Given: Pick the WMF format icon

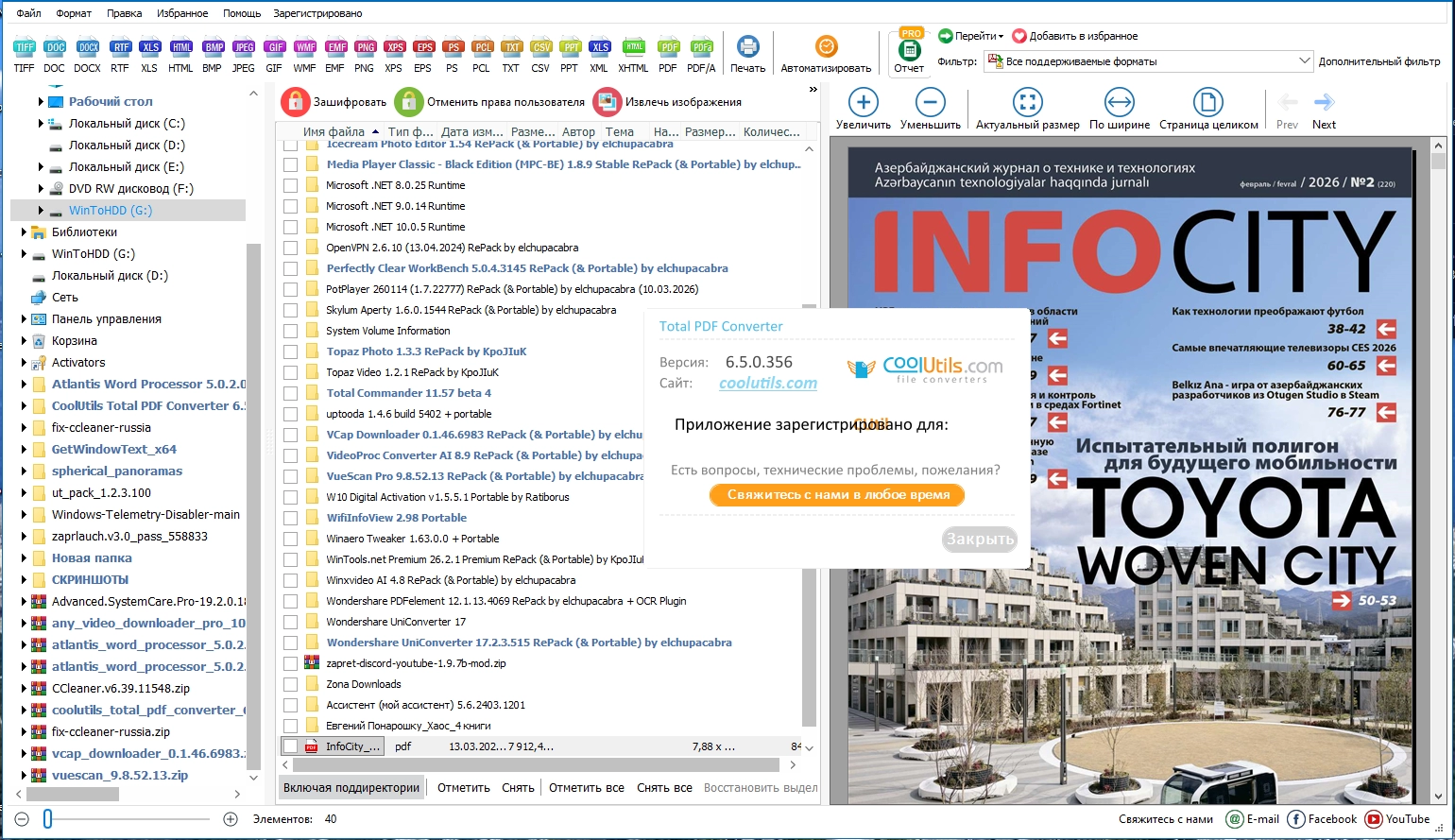Looking at the screenshot, I should [x=305, y=55].
